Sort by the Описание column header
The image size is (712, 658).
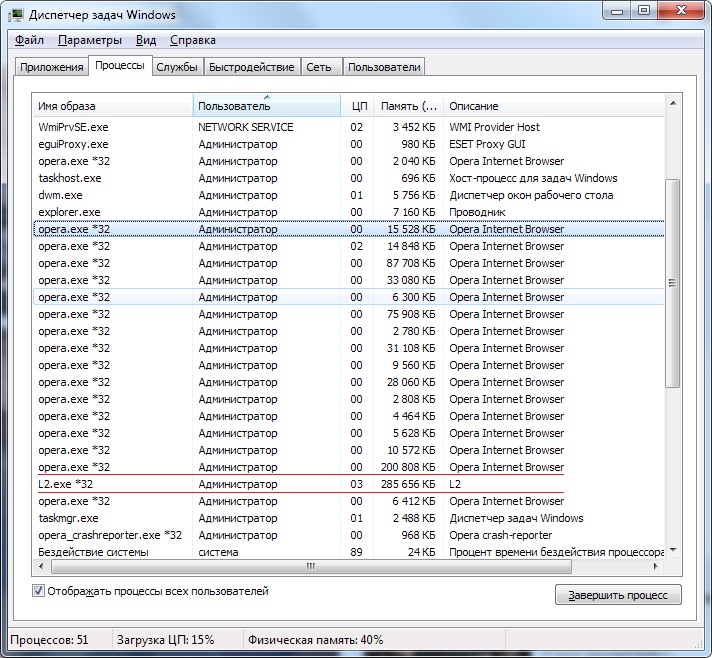point(554,106)
